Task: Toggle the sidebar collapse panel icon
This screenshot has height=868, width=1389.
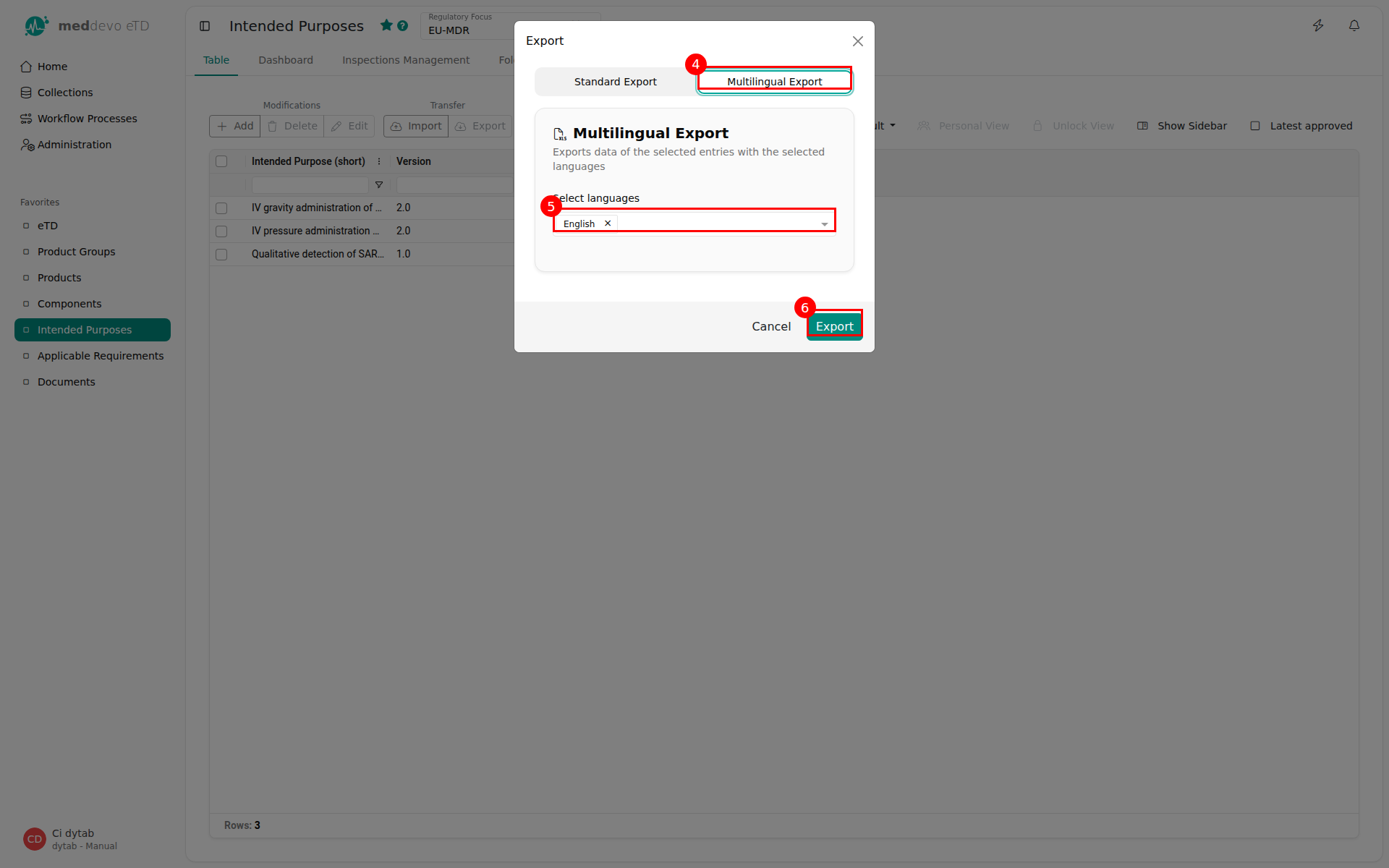Action: pyautogui.click(x=205, y=26)
